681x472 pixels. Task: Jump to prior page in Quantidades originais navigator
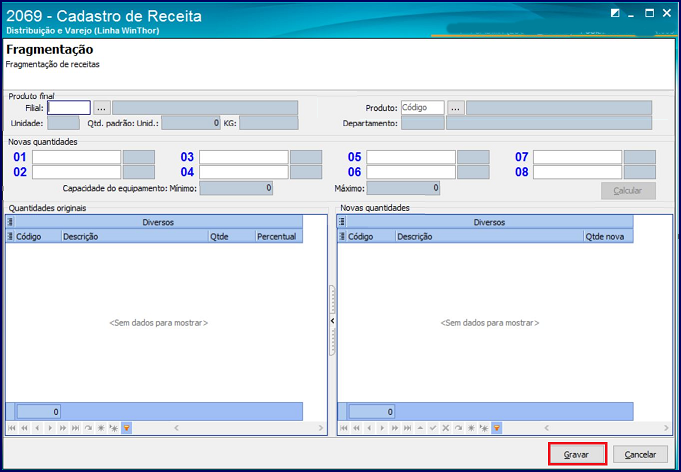(x=24, y=428)
